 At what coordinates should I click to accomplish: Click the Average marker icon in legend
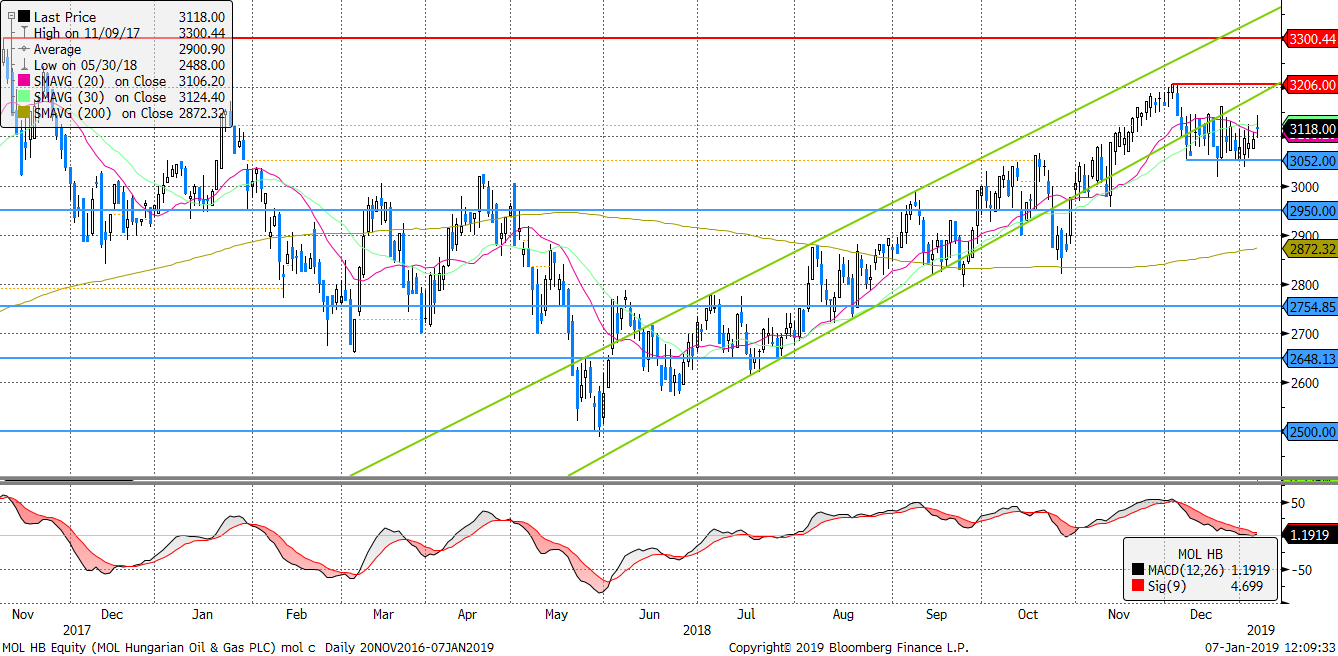(x=24, y=49)
